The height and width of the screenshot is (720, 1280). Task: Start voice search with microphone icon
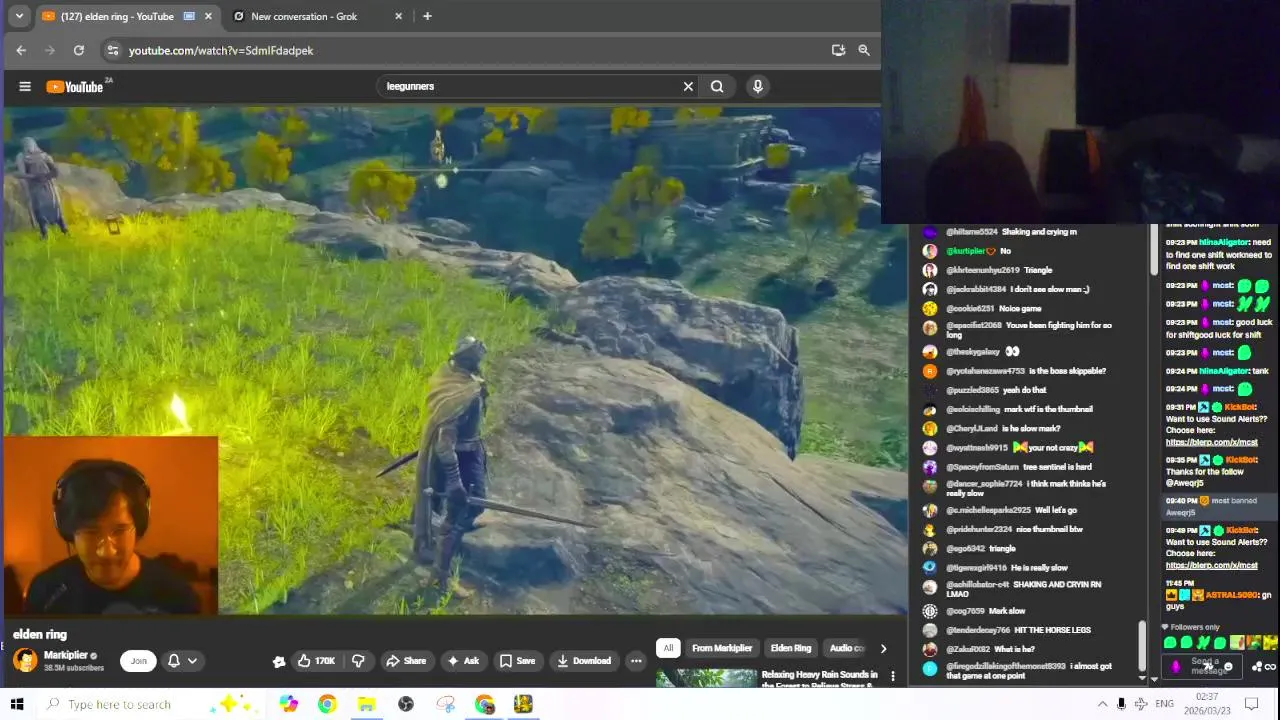[x=758, y=87]
